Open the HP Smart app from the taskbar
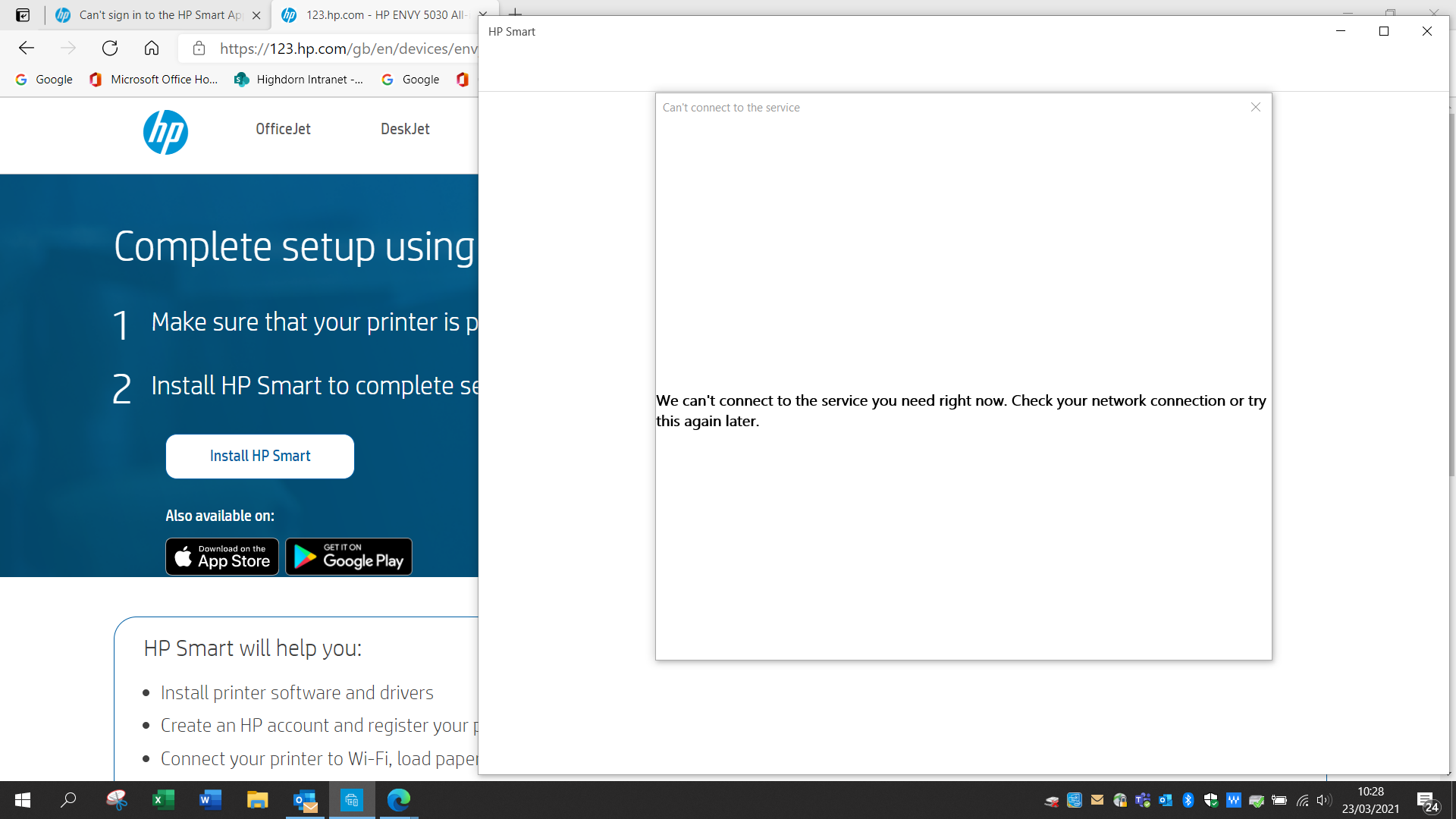 coord(351,800)
